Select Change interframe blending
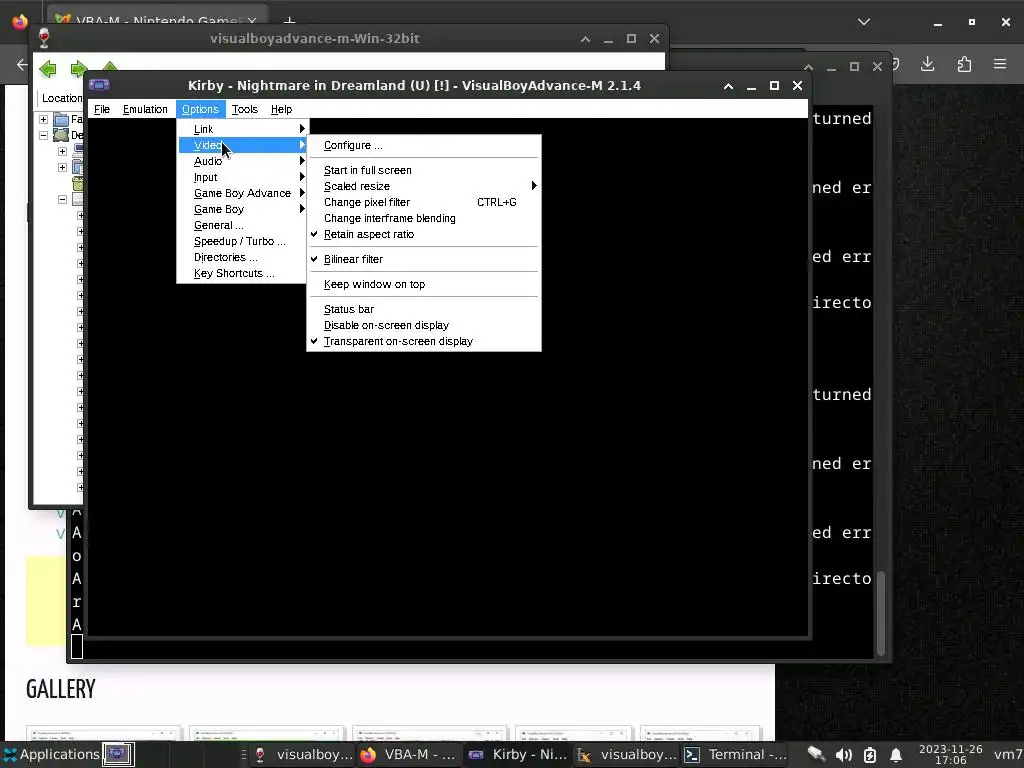The height and width of the screenshot is (768, 1024). coord(424,218)
